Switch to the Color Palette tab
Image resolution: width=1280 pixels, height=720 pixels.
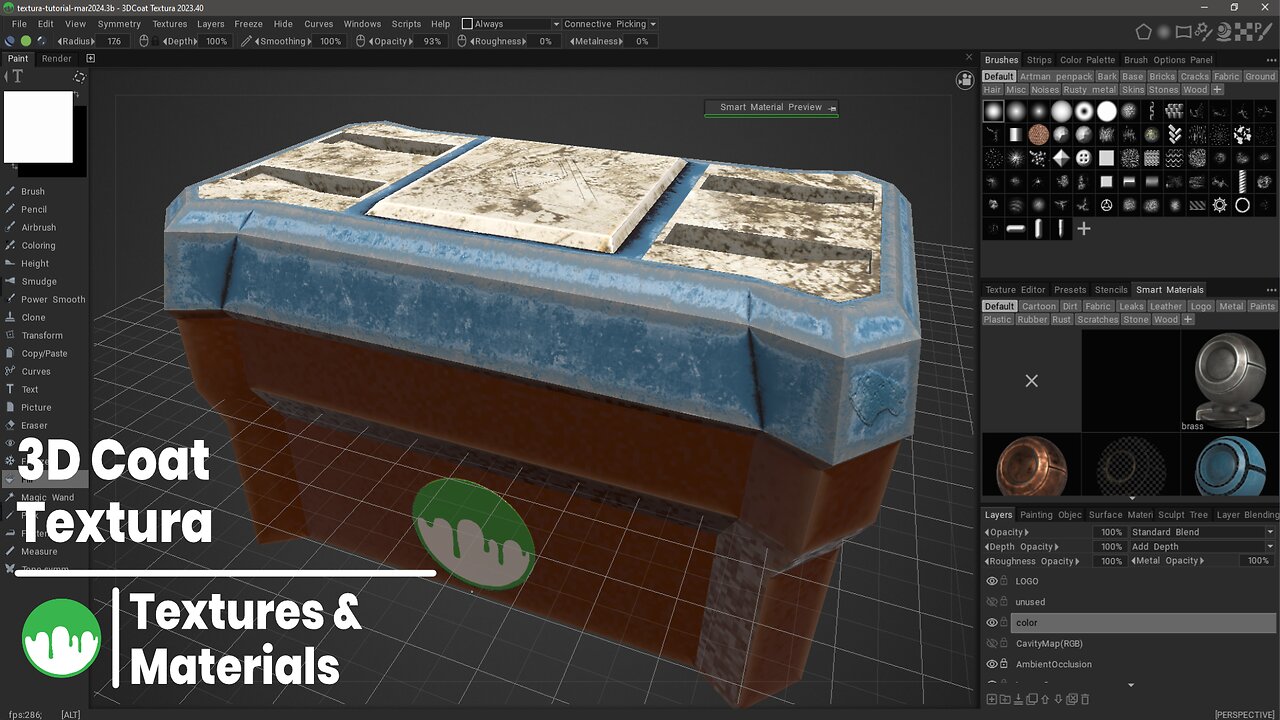[1087, 60]
